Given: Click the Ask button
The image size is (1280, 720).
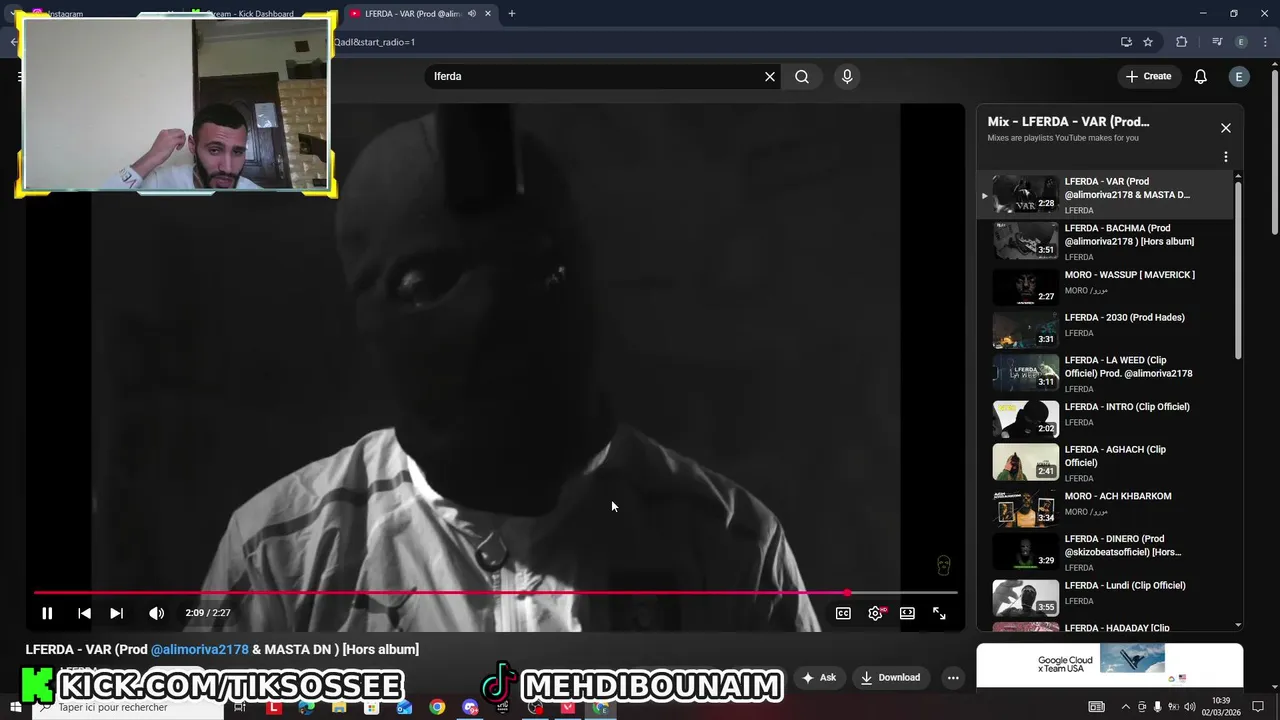Looking at the screenshot, I should click(x=818, y=677).
